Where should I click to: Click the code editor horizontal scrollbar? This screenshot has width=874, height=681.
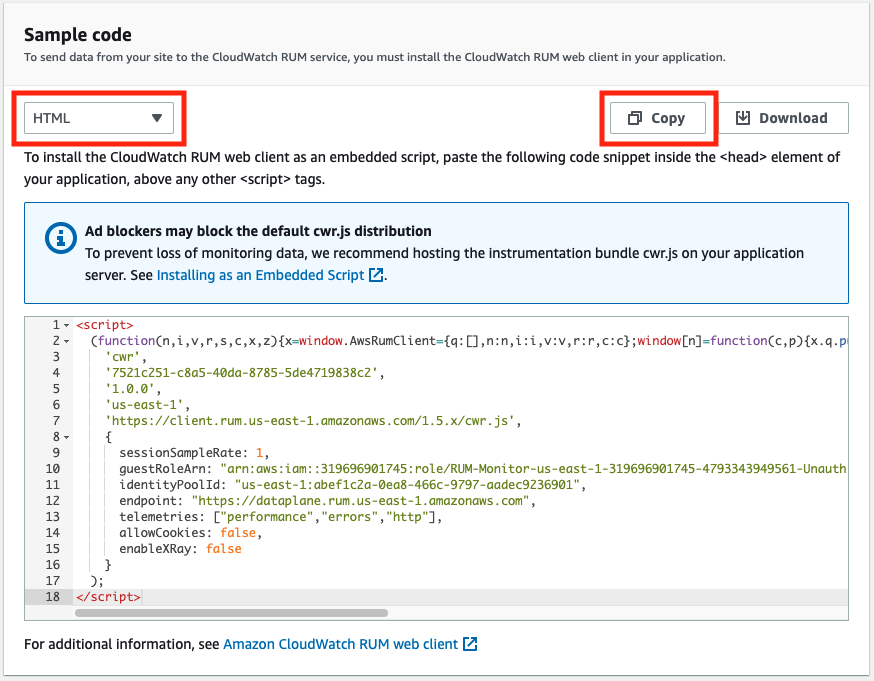tap(231, 613)
